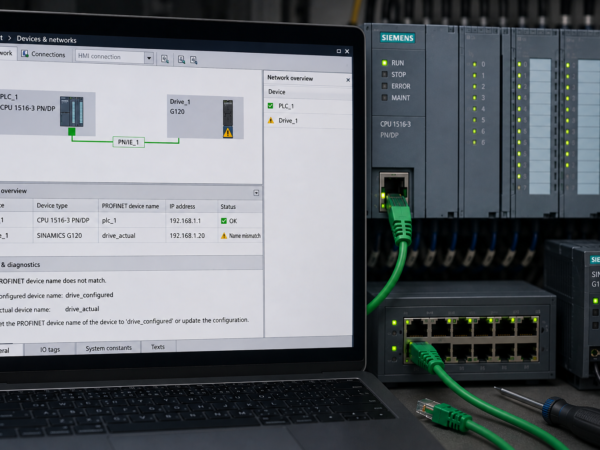
Task: Click the last network toolbar icon
Action: pos(194,60)
